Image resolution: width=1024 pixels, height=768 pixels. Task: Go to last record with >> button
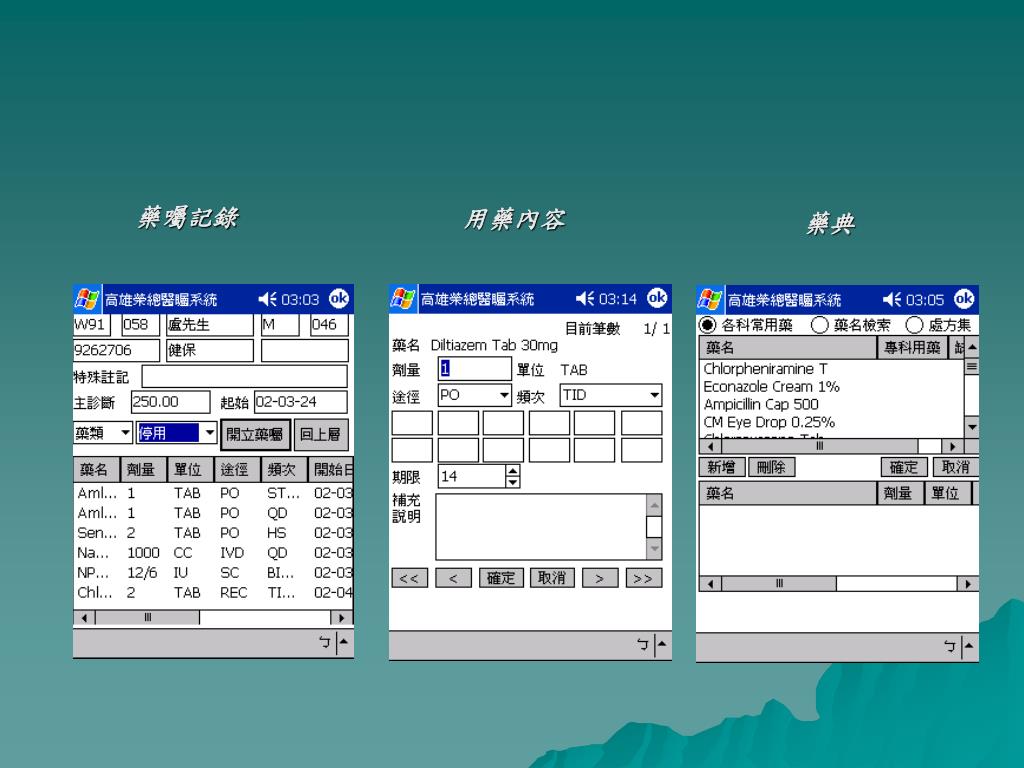[x=643, y=578]
